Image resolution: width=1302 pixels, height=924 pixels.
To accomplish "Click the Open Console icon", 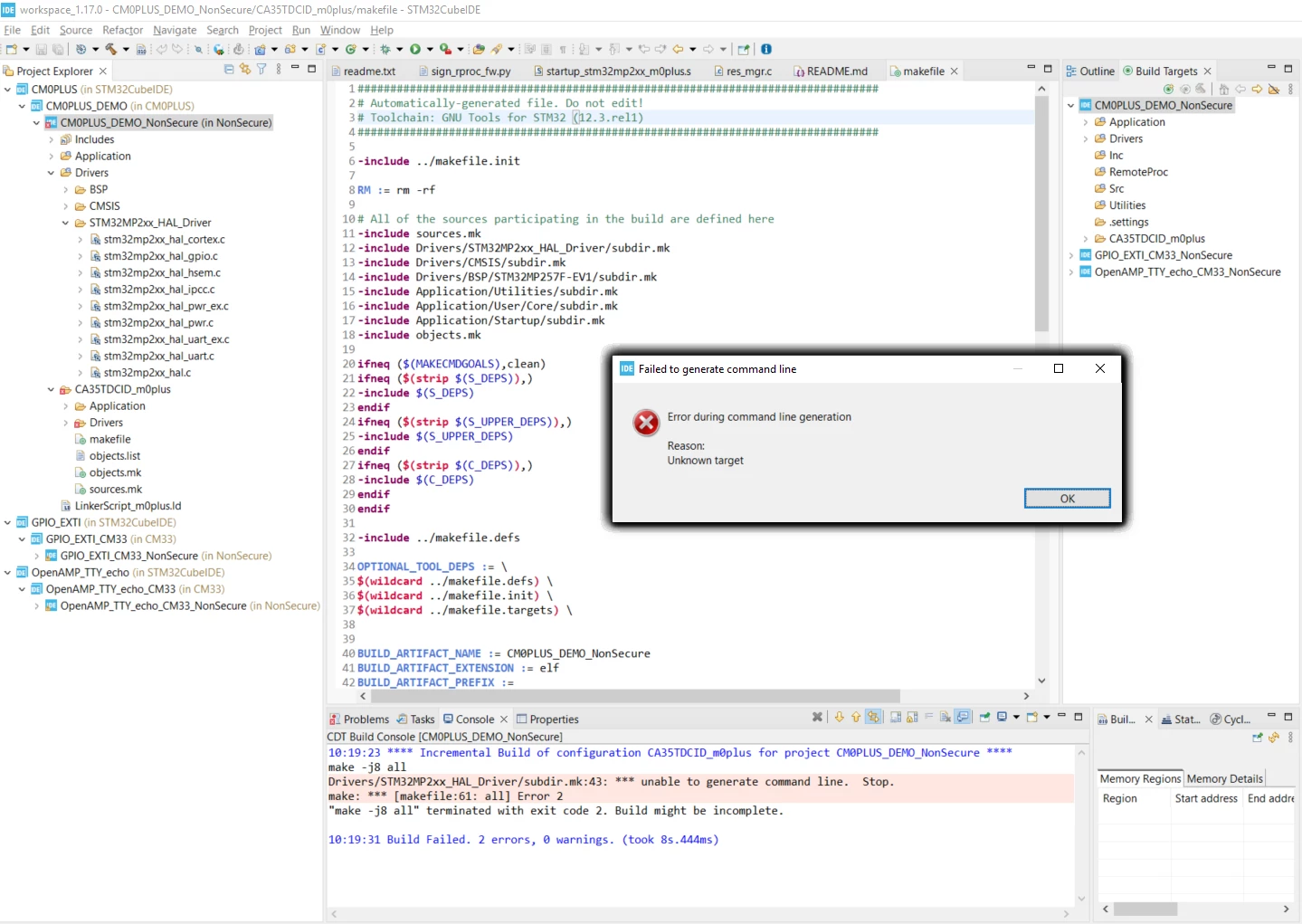I will pos(1032,717).
